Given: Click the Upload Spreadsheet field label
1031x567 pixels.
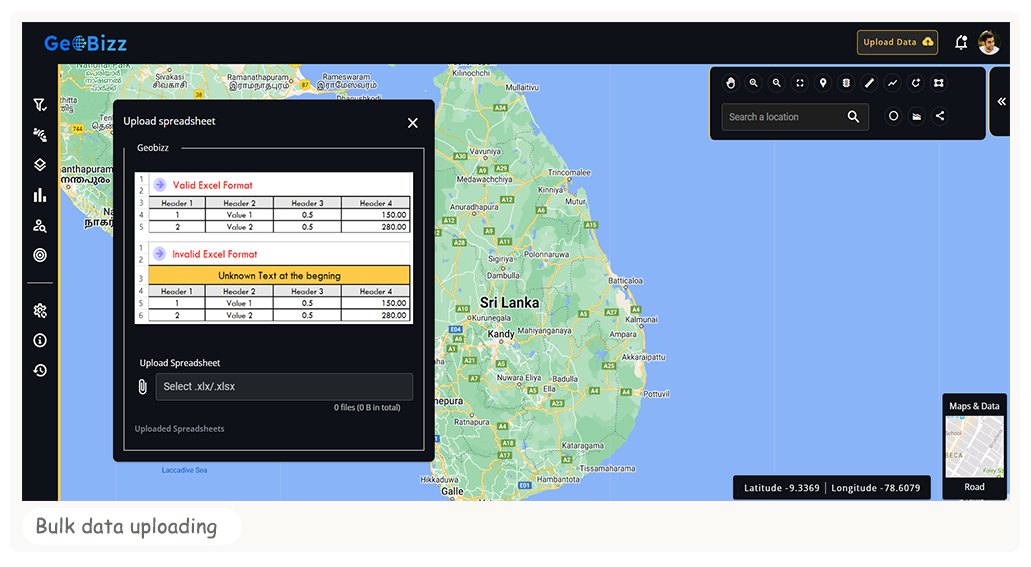Looking at the screenshot, I should (180, 363).
